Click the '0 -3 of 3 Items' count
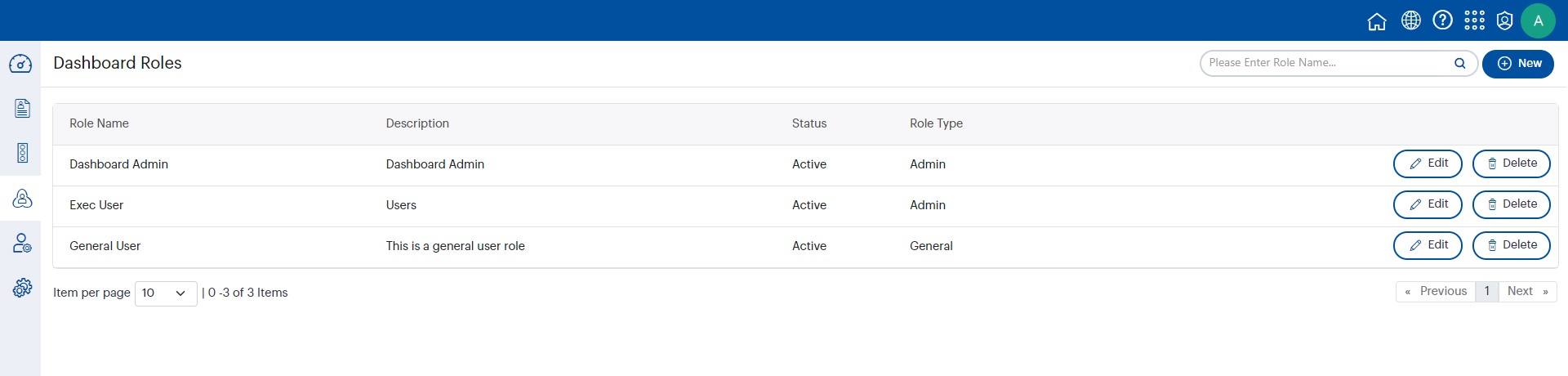This screenshot has height=376, width=1568. coord(247,293)
